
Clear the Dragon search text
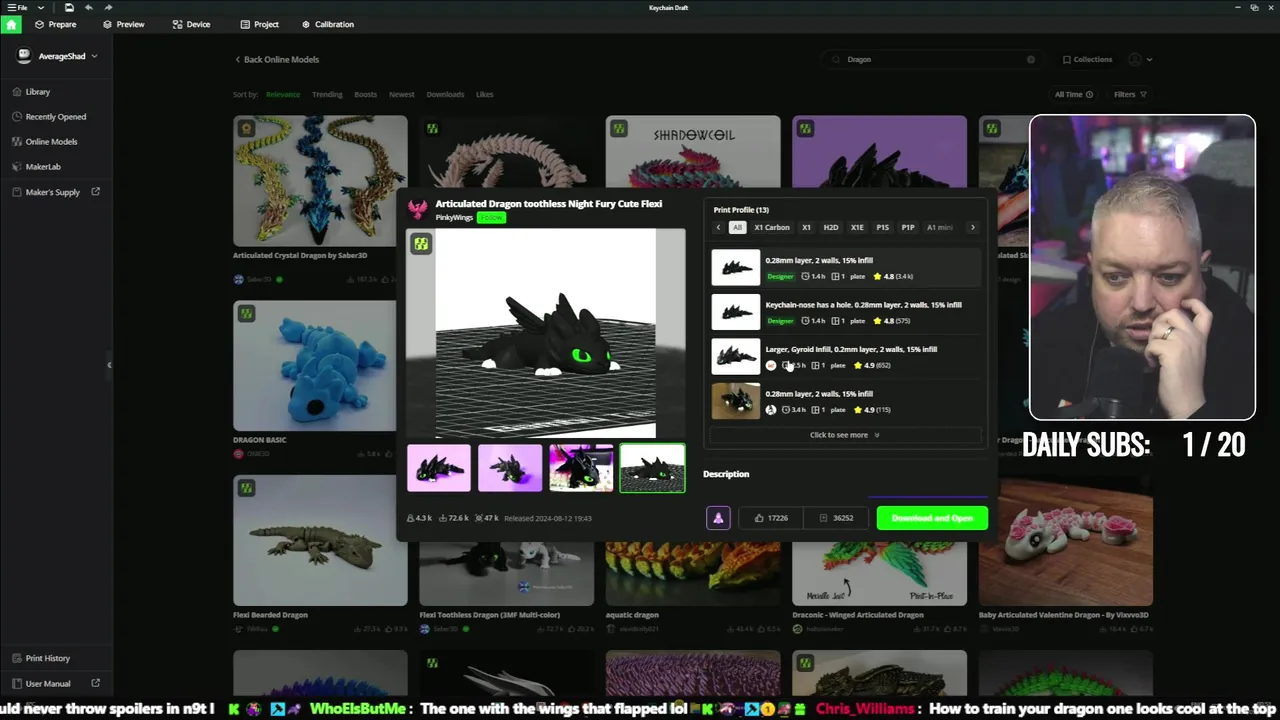point(1031,59)
